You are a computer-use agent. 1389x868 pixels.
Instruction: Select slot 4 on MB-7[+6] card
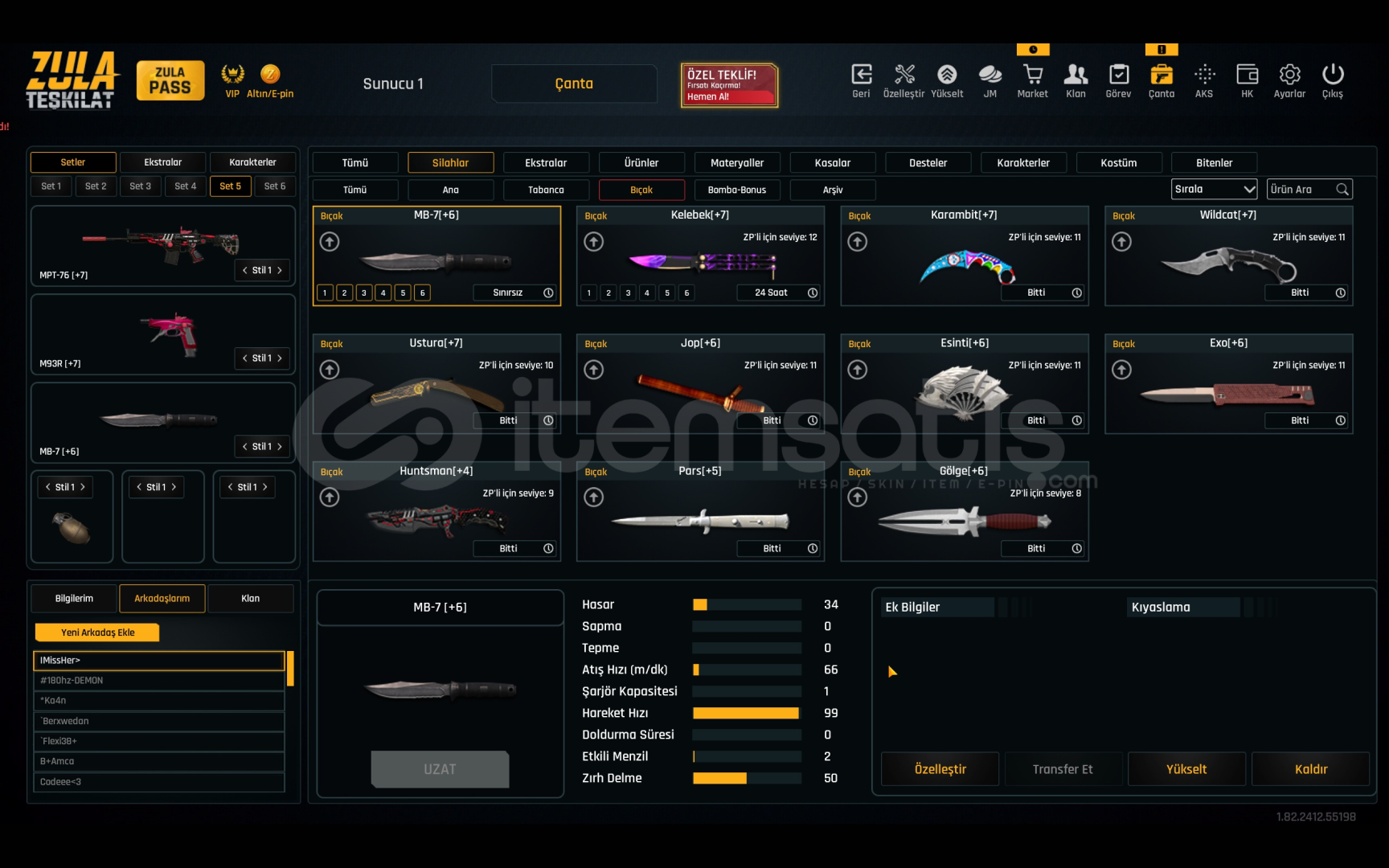(x=383, y=293)
